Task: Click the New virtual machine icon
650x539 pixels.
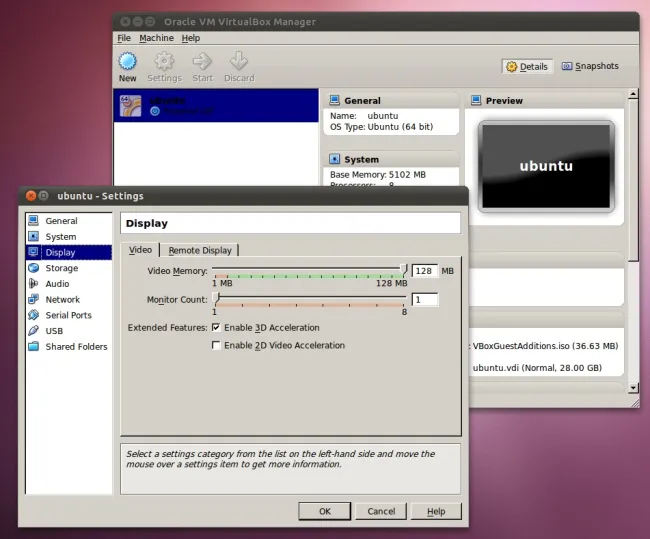Action: coord(127,61)
